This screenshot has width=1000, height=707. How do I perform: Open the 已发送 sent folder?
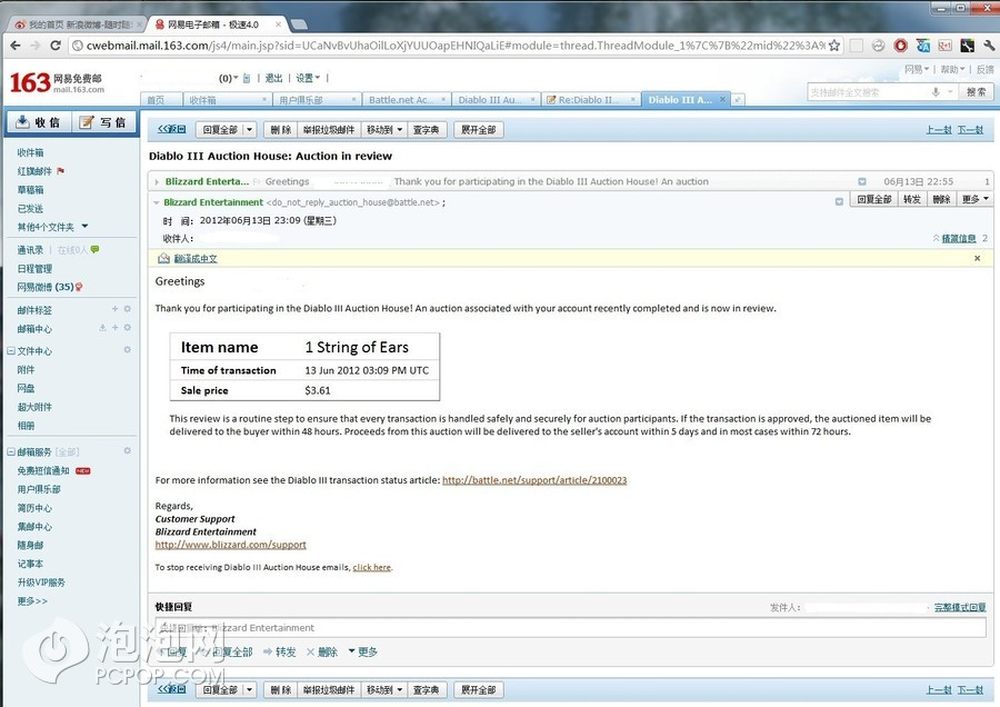click(30, 208)
